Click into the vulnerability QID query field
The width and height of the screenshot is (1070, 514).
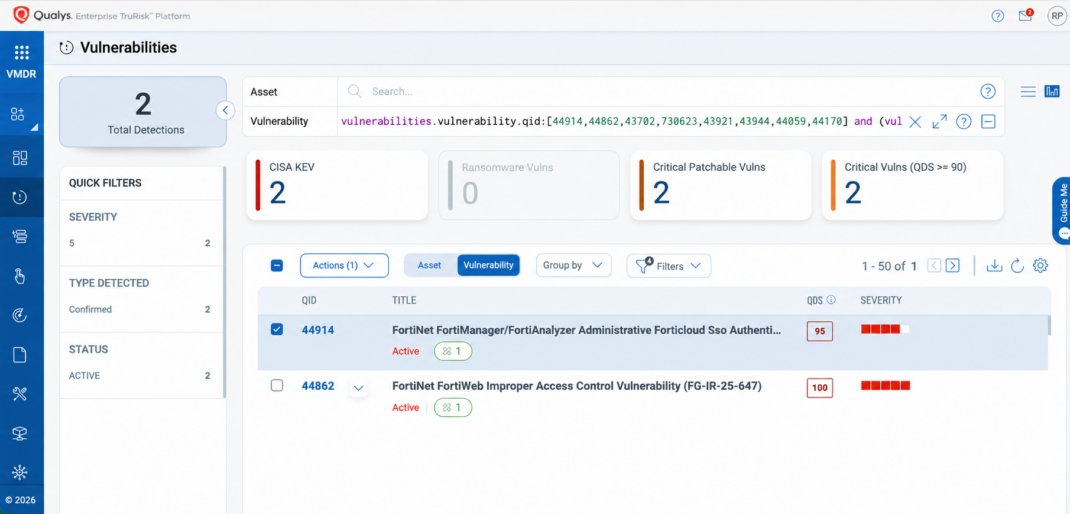point(620,122)
